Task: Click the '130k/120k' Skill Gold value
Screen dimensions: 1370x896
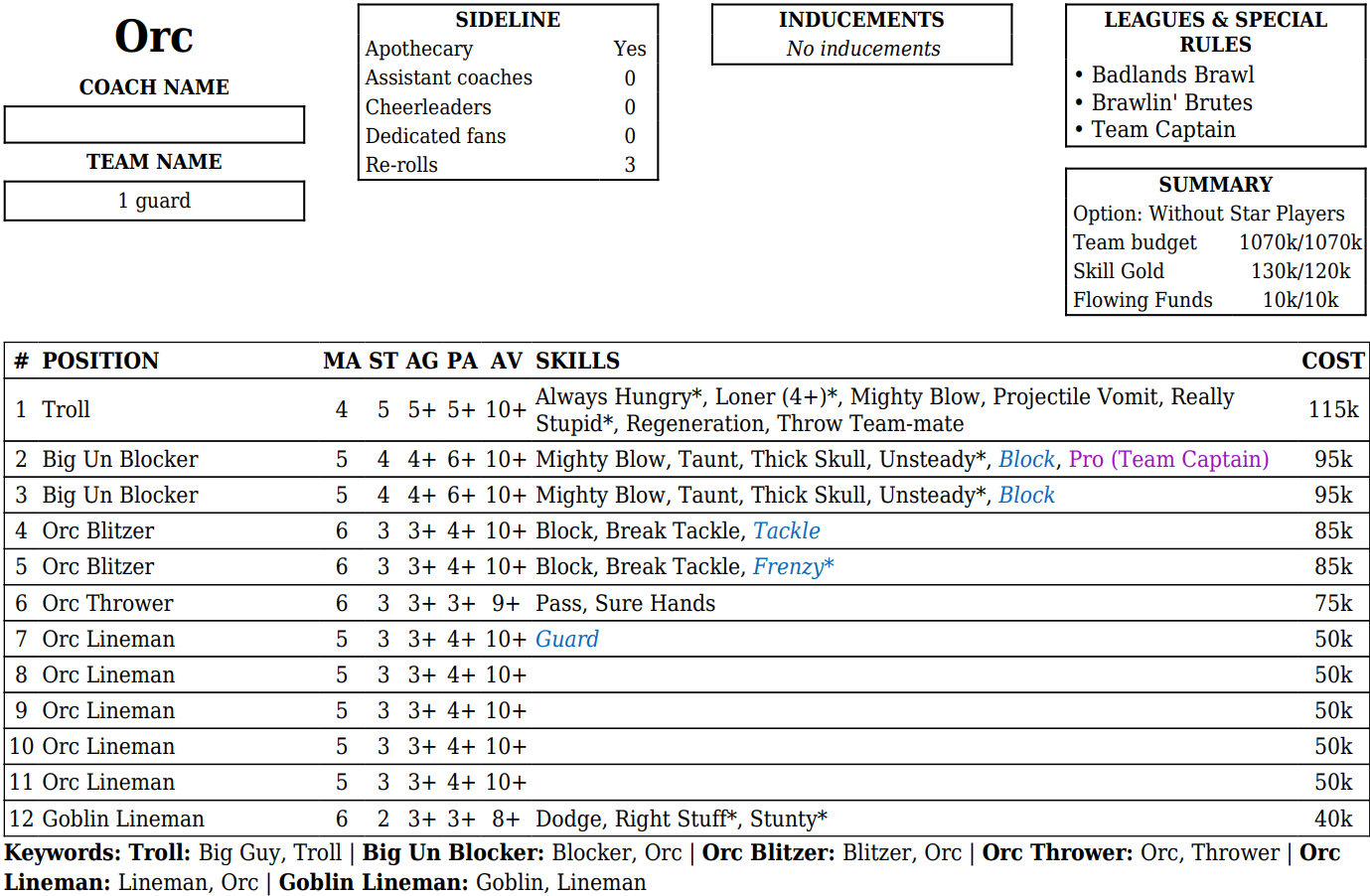Action: (1300, 271)
